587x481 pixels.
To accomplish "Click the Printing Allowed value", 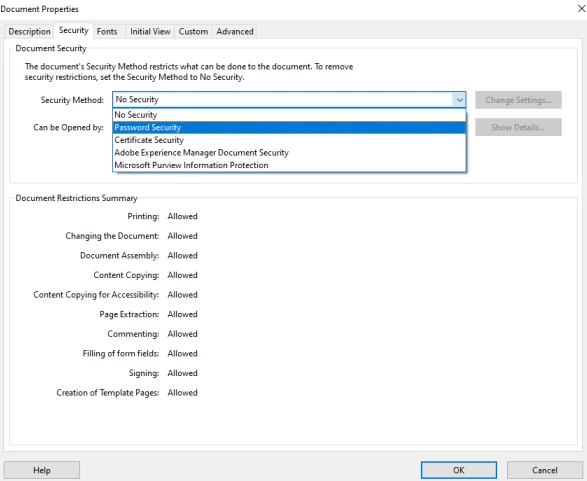I will click(182, 216).
